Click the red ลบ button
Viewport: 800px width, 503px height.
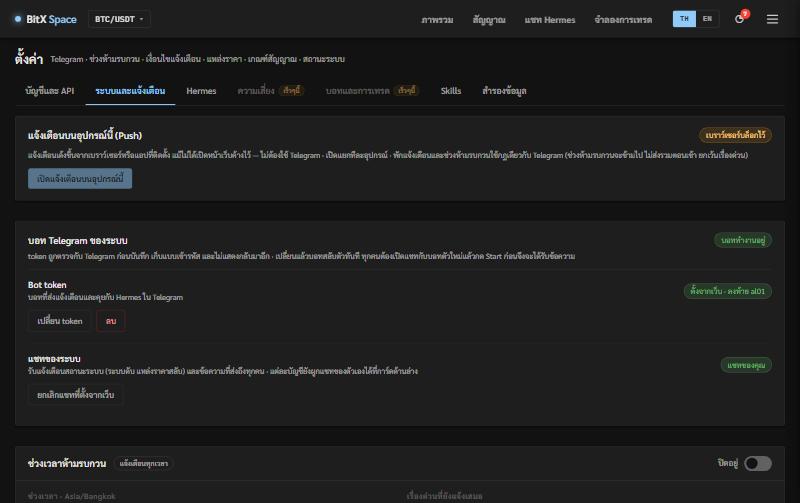point(111,321)
